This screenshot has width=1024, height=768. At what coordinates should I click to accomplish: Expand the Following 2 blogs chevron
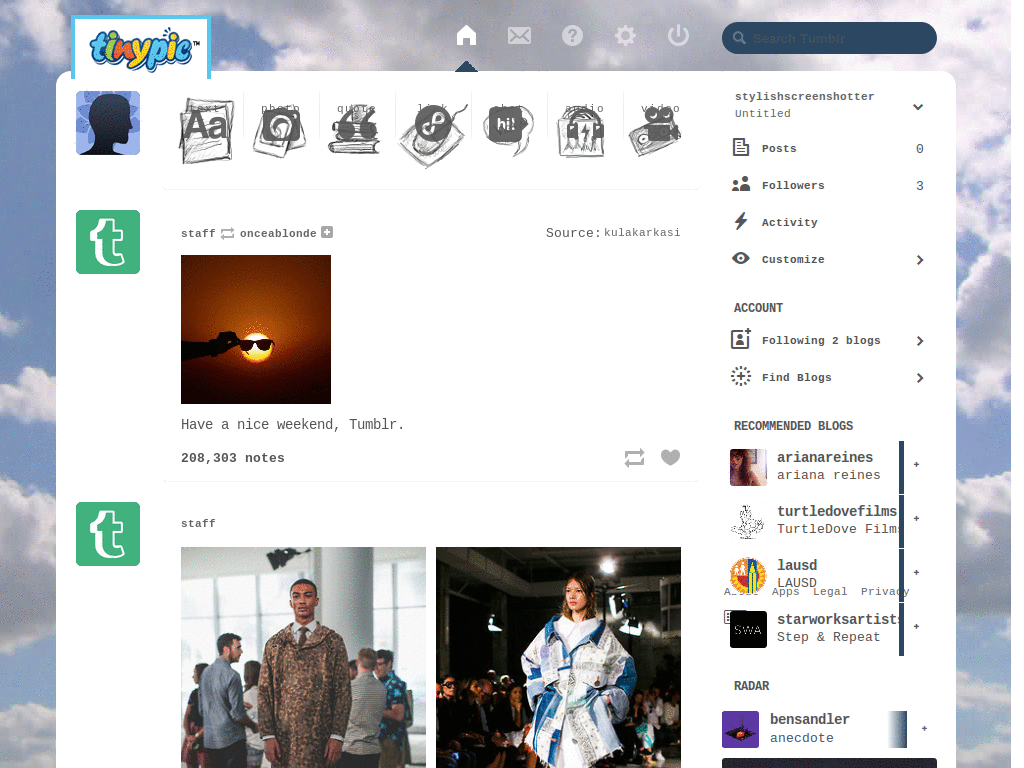pyautogui.click(x=920, y=341)
